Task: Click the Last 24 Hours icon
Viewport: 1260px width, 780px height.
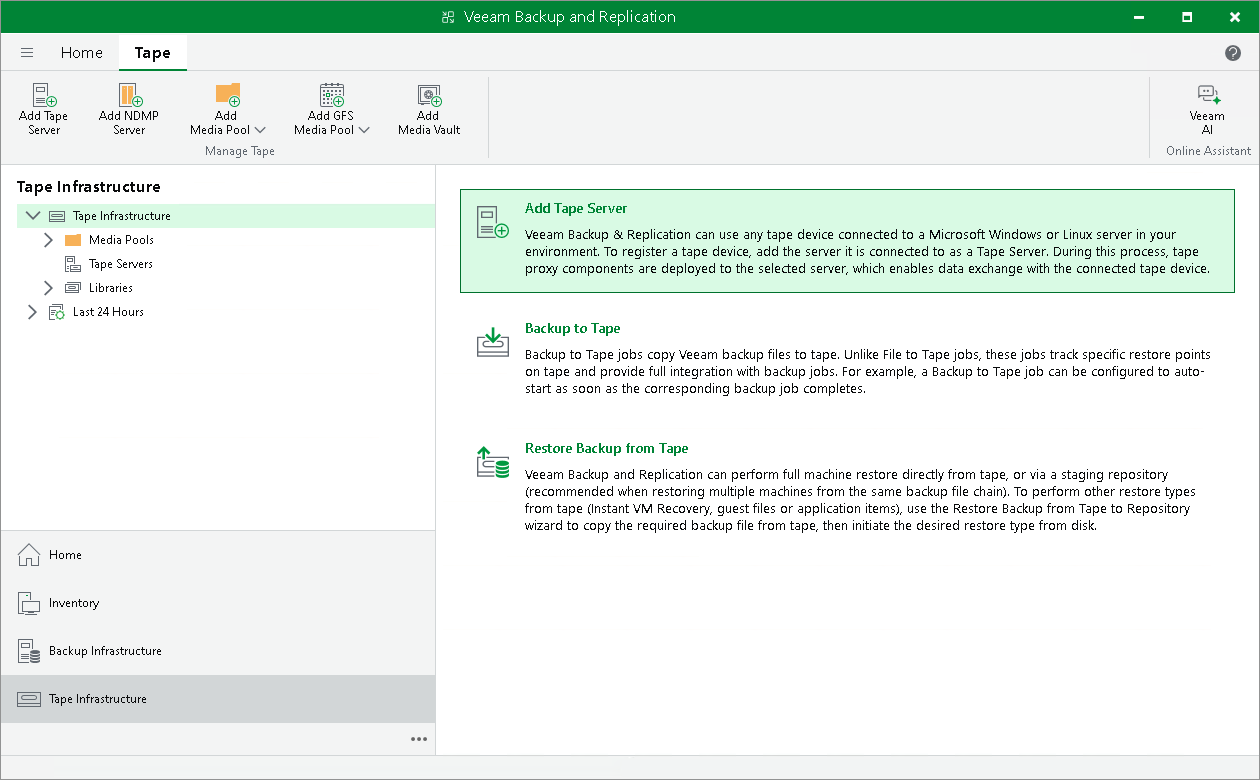Action: tap(57, 312)
